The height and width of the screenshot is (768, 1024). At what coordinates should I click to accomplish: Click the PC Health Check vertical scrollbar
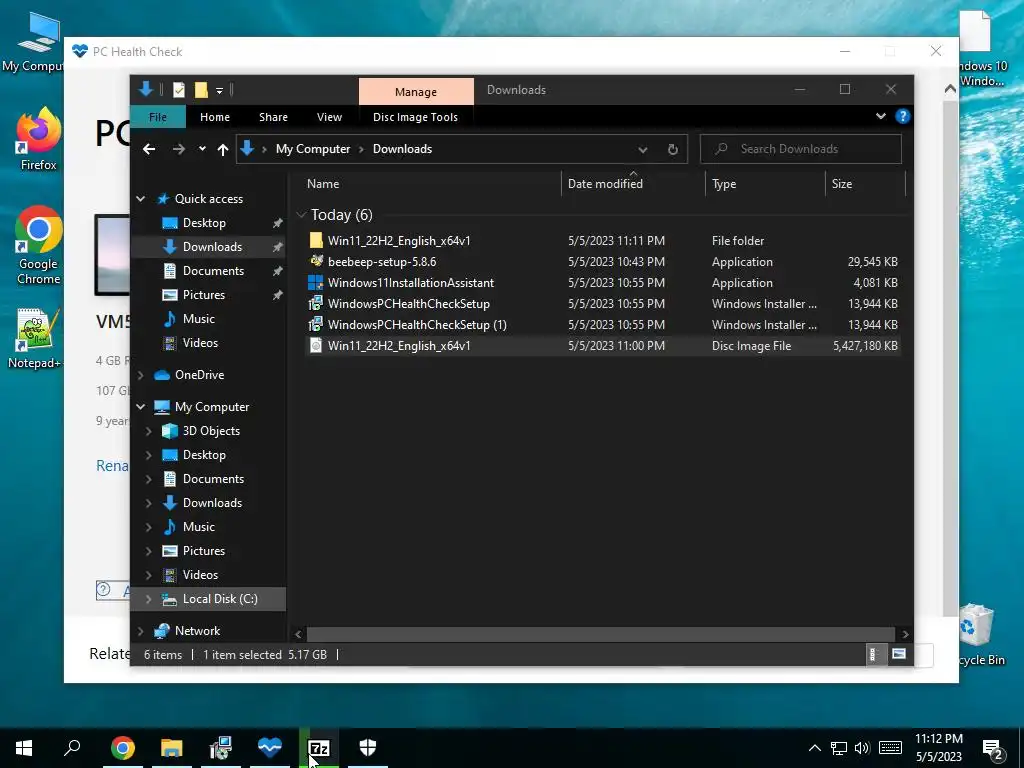pyautogui.click(x=950, y=358)
